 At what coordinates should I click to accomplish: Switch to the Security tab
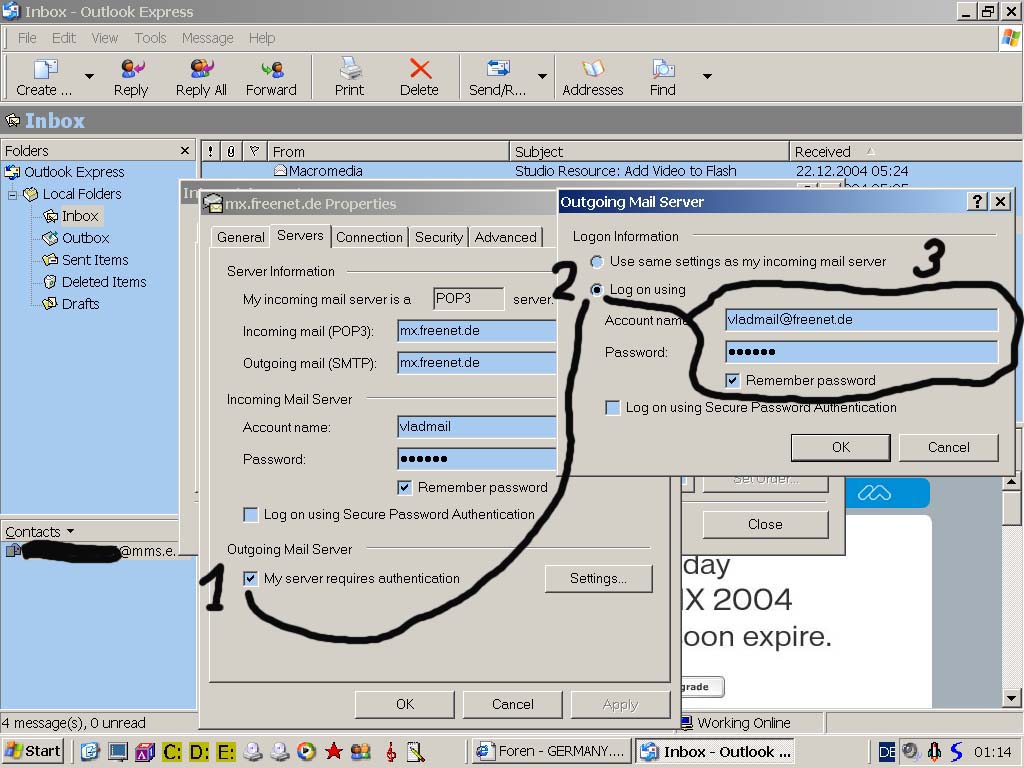point(439,237)
